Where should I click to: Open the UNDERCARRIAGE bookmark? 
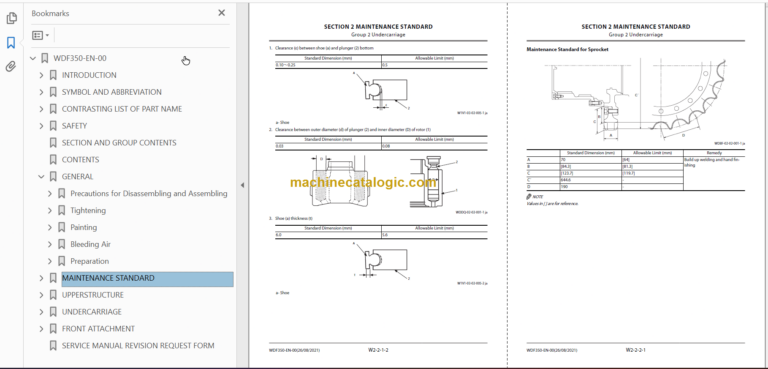pos(92,312)
